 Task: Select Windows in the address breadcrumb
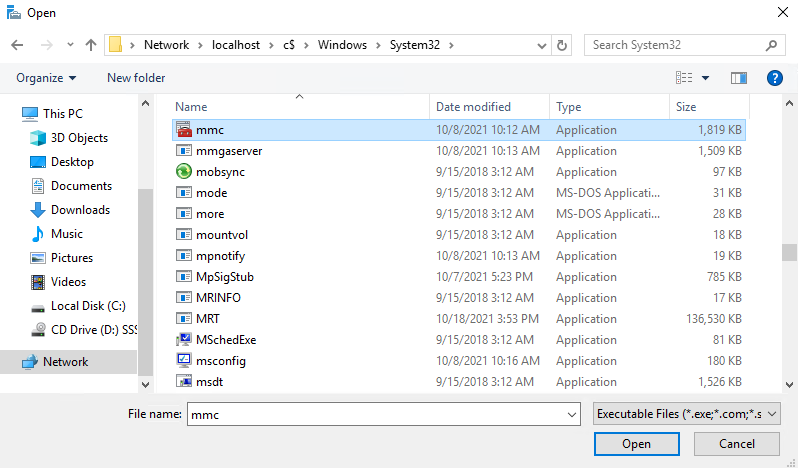(342, 45)
